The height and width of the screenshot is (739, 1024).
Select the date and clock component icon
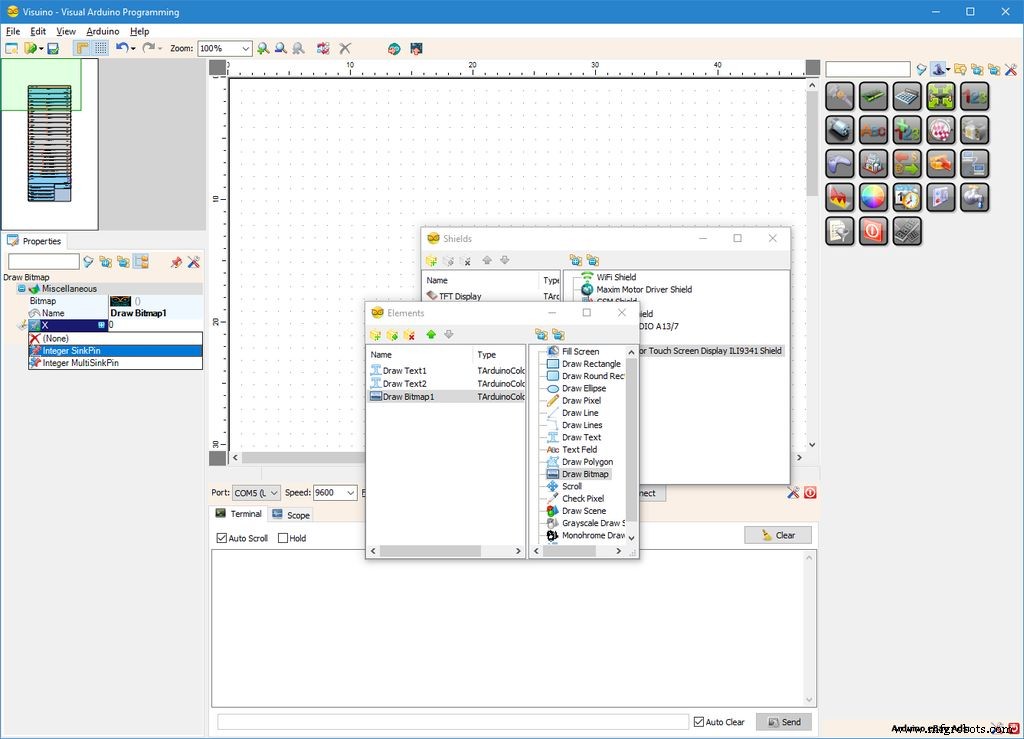coord(906,197)
